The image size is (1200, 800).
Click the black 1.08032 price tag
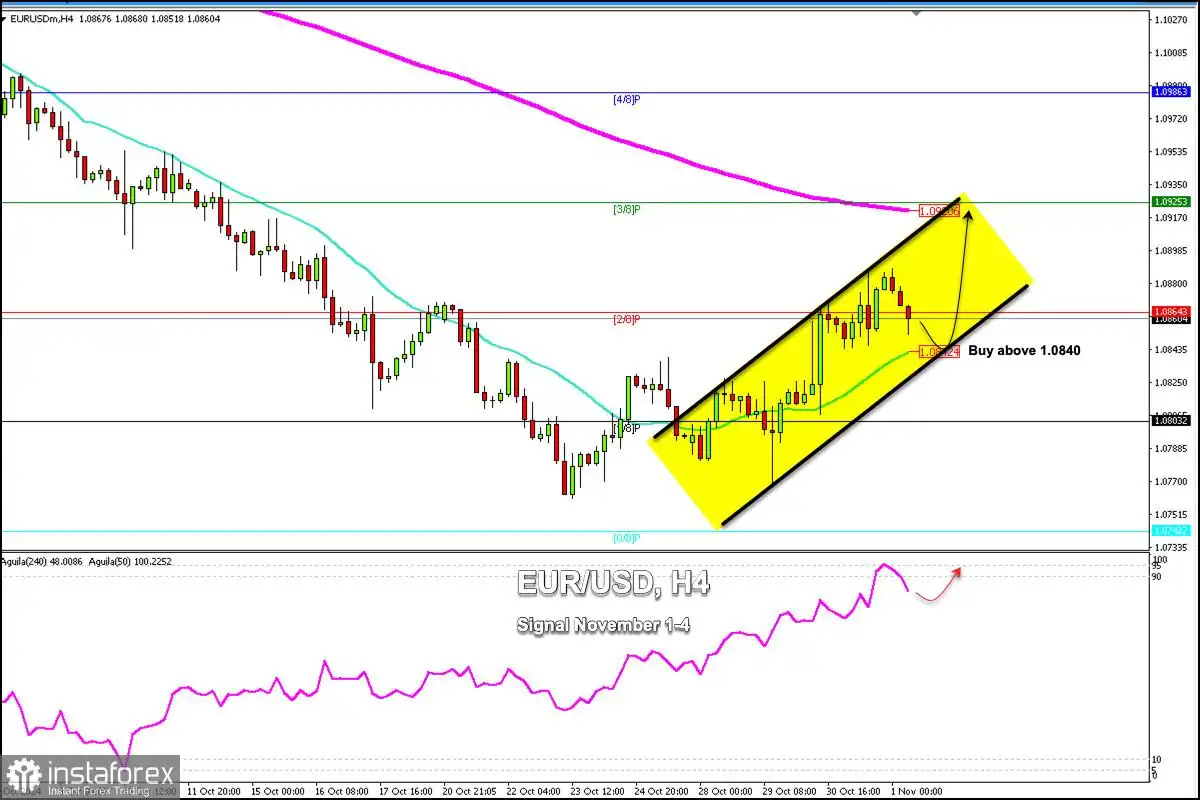coord(1171,421)
